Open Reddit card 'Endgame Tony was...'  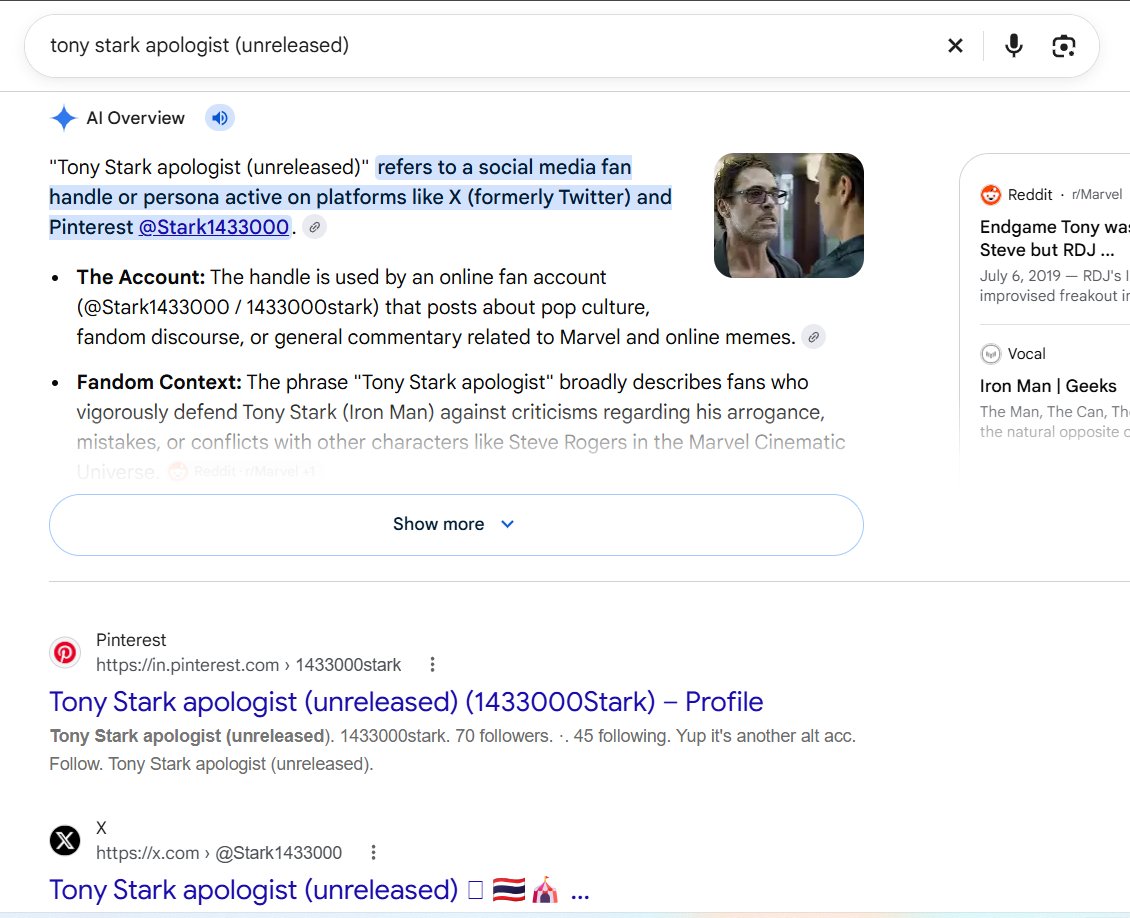point(1054,239)
